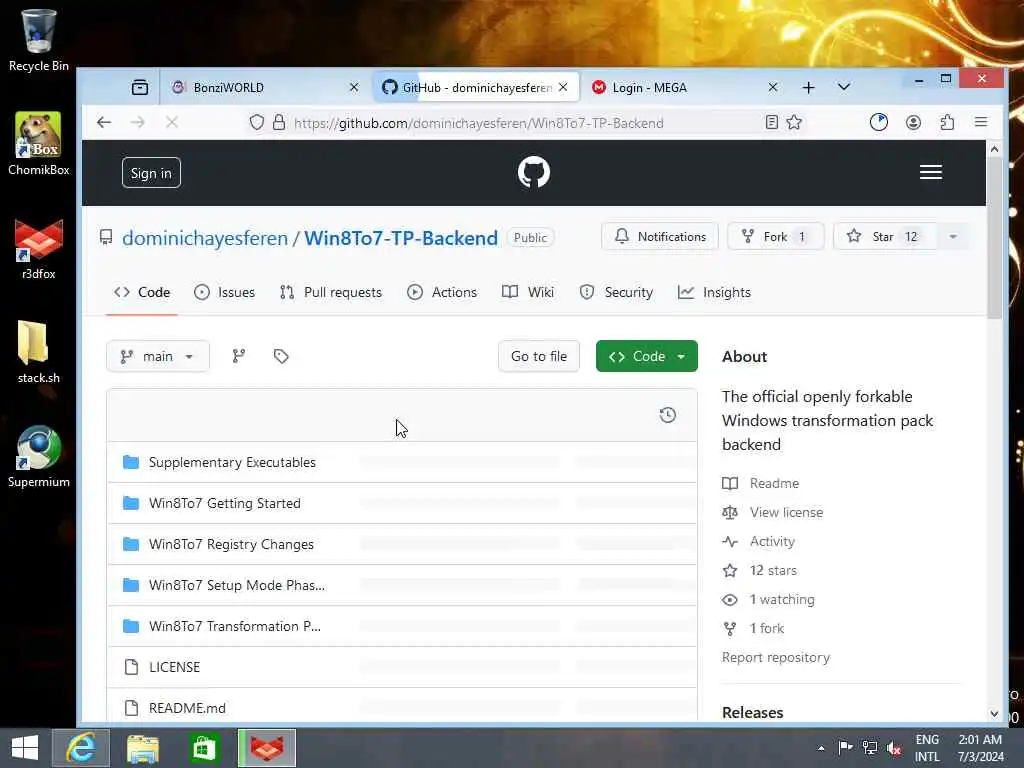Open the extensions puzzle icon

click(947, 122)
